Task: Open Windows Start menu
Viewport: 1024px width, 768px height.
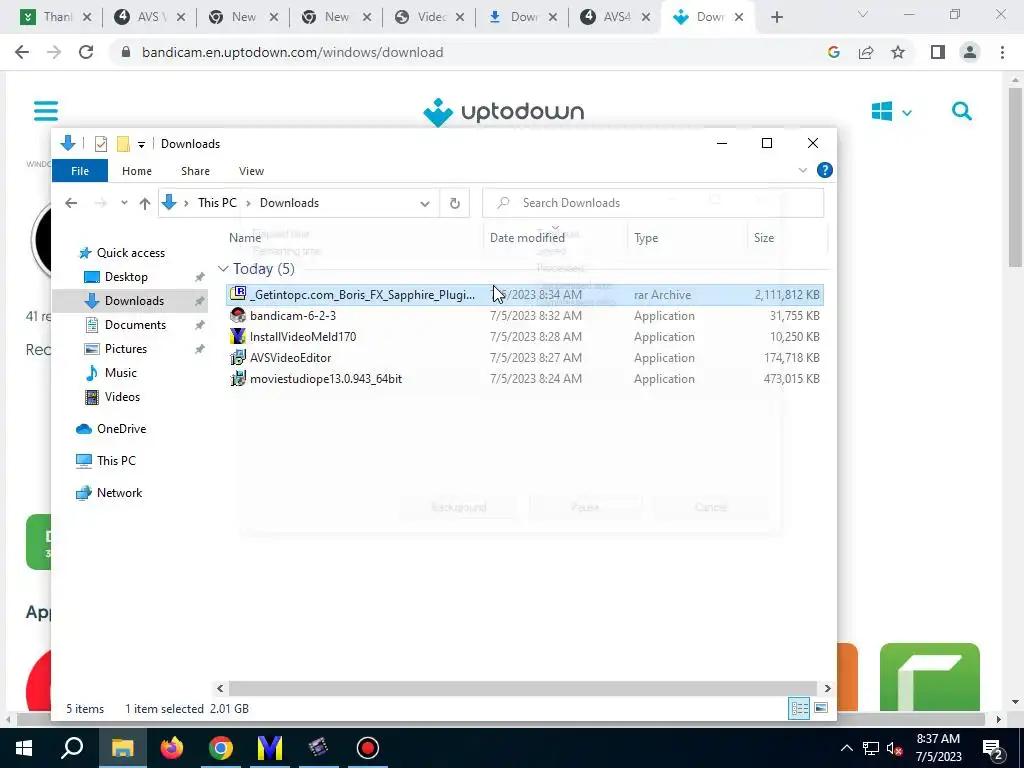Action: 24,748
